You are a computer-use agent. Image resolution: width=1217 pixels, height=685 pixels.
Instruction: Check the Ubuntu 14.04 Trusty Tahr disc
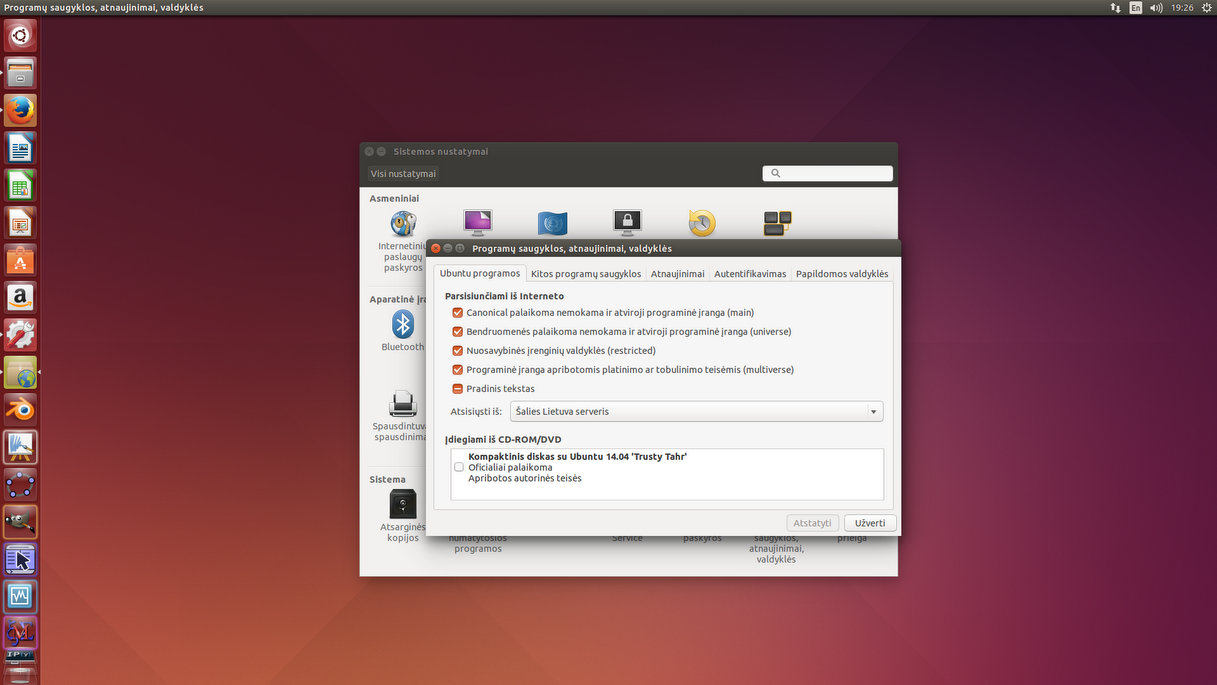click(x=459, y=467)
